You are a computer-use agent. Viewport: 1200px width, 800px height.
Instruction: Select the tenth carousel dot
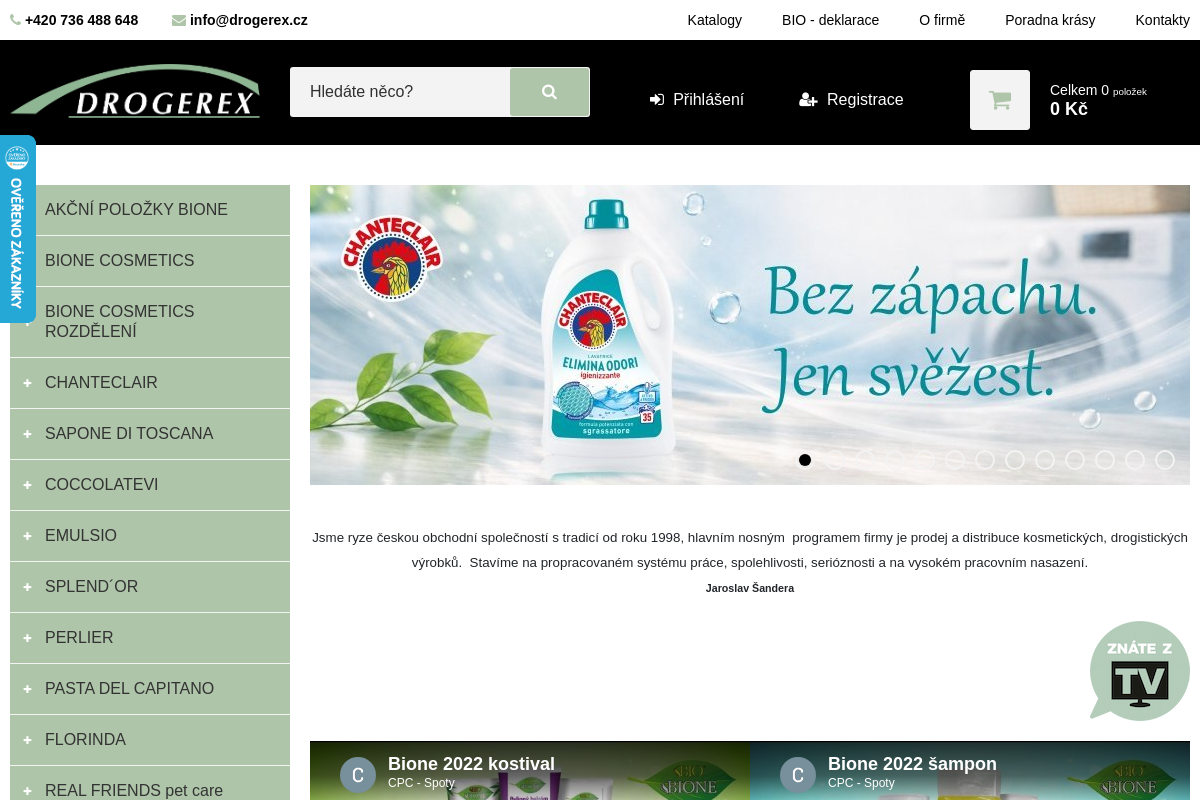point(1075,460)
